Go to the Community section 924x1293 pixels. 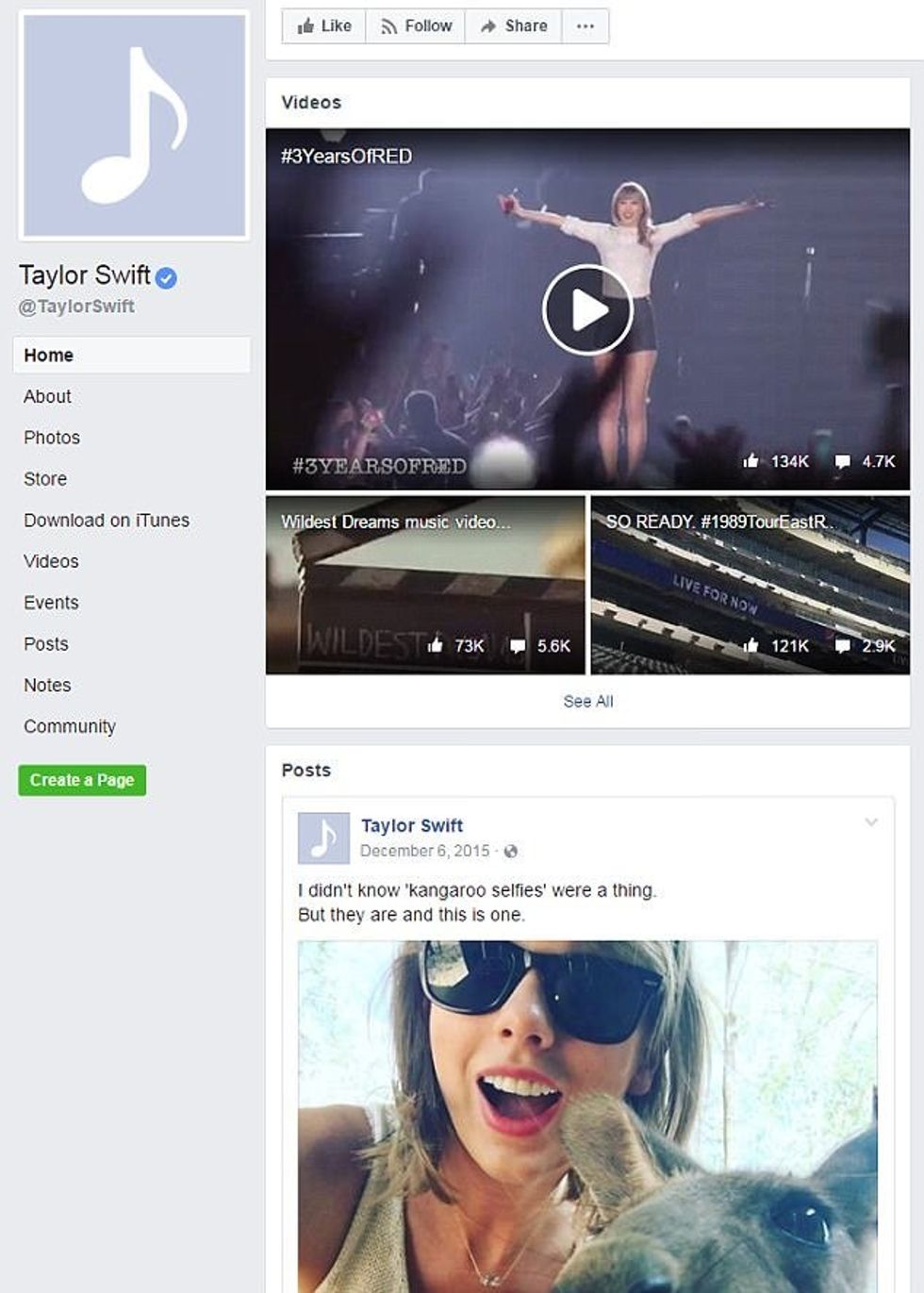click(x=70, y=726)
